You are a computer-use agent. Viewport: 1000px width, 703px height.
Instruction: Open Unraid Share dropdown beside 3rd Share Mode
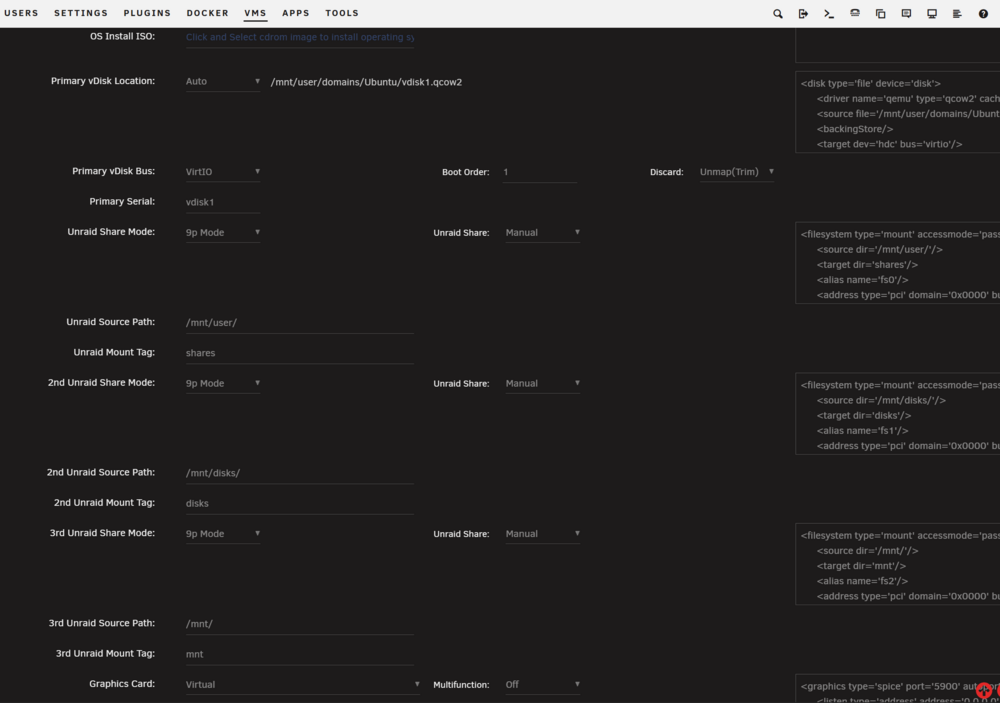[543, 533]
